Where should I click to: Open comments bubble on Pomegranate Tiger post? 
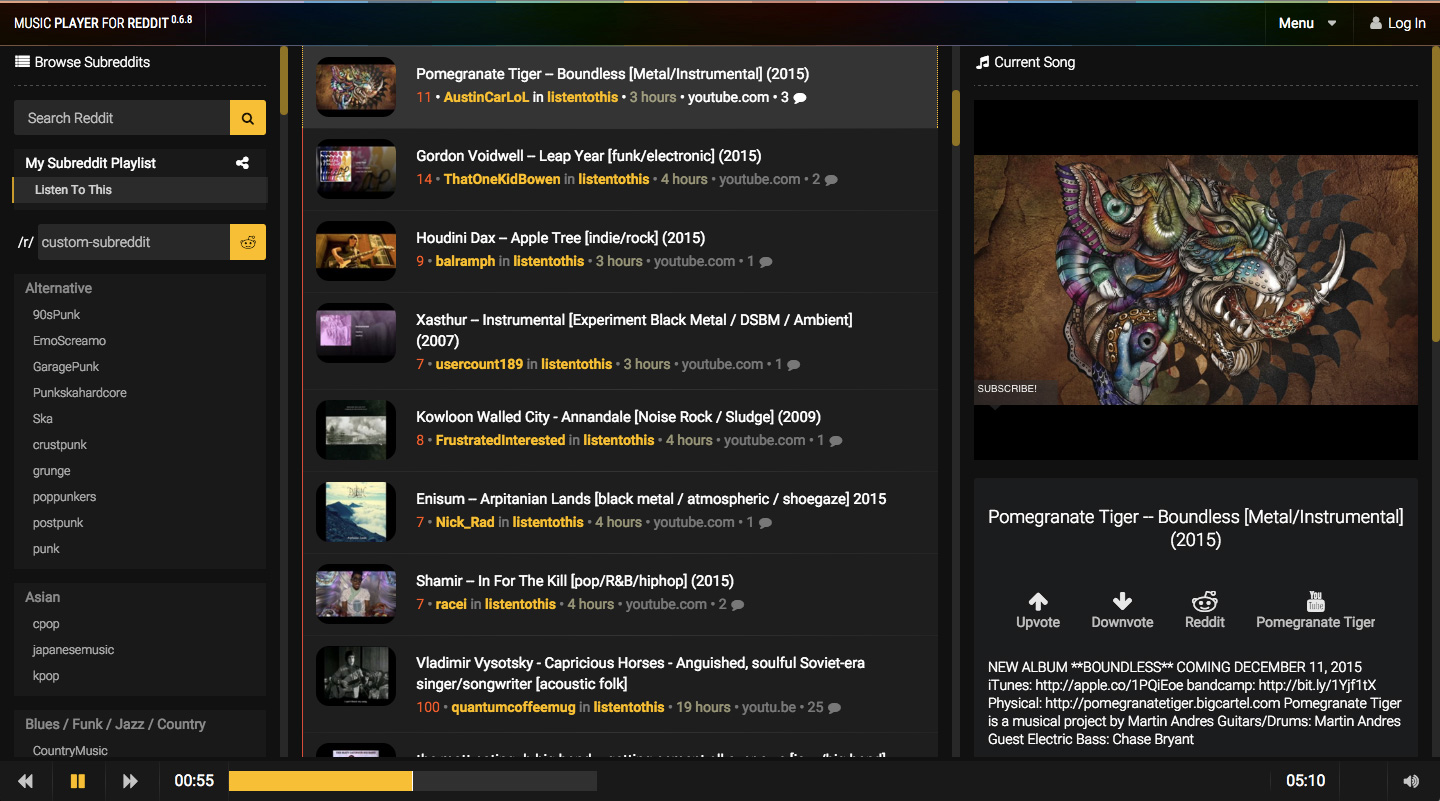[x=800, y=98]
